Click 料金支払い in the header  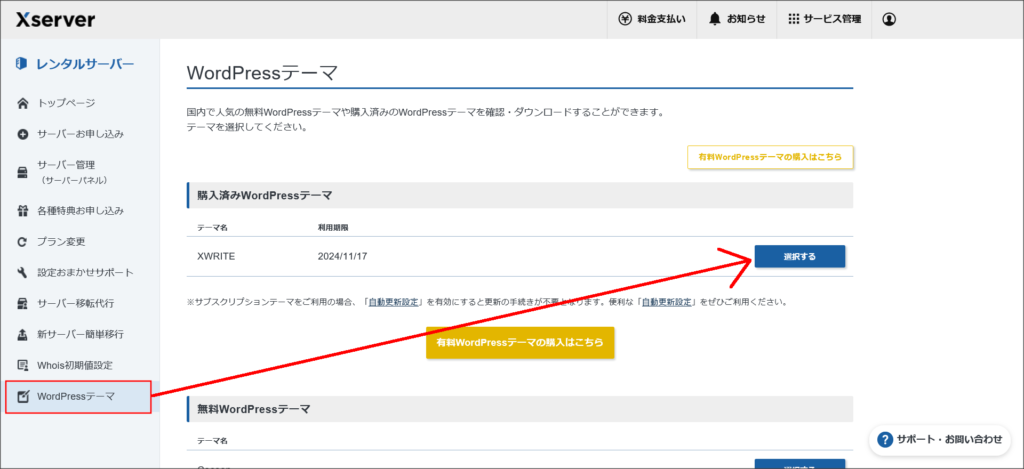point(652,20)
